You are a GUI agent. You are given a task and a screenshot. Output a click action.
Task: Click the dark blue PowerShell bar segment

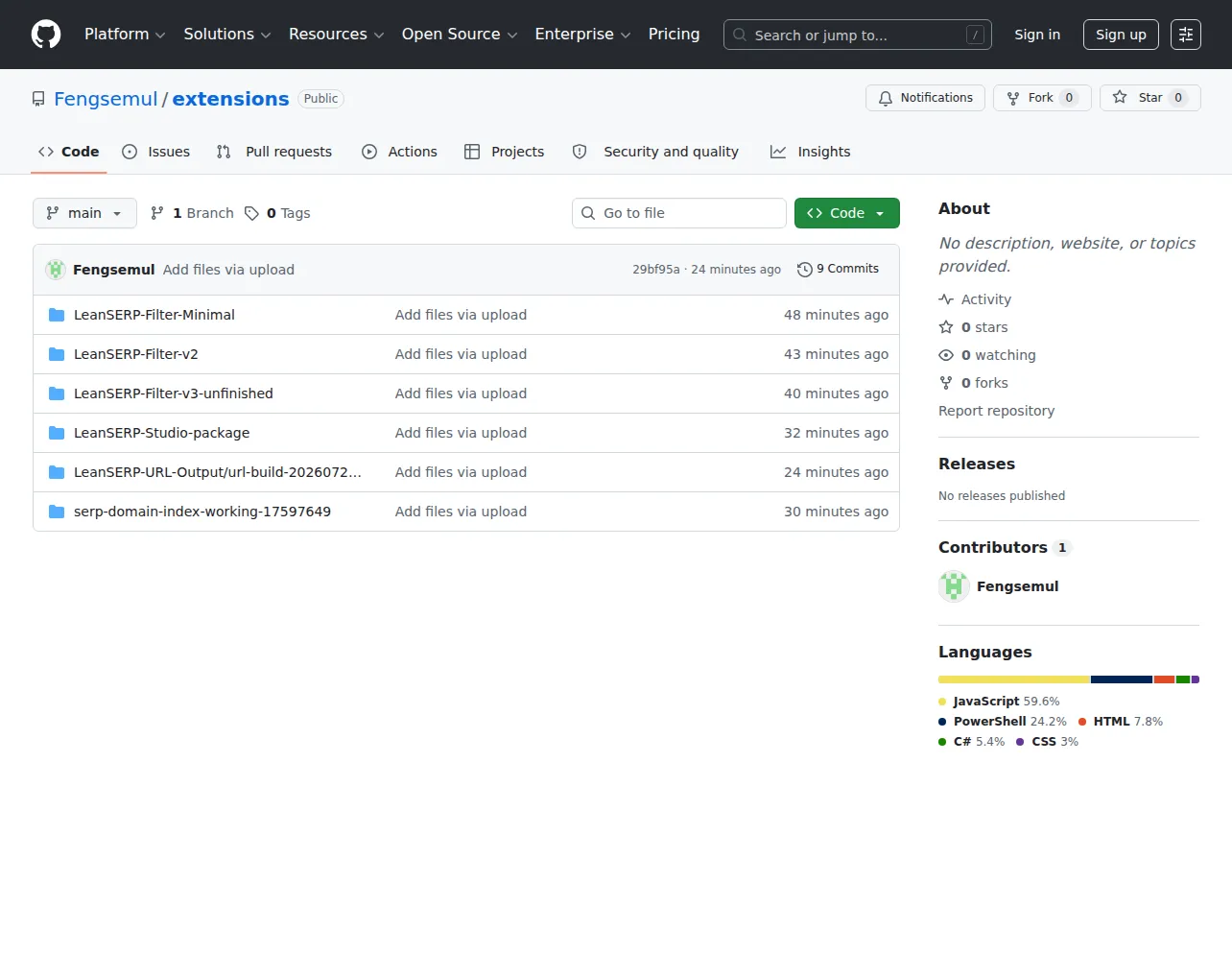point(1122,679)
